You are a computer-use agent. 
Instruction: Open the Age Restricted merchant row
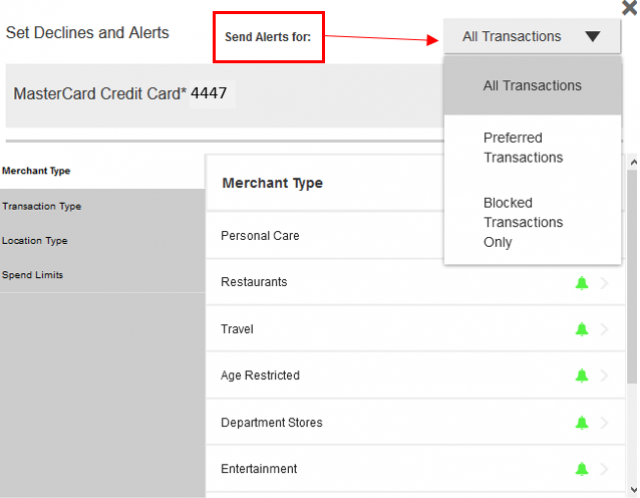(416, 375)
